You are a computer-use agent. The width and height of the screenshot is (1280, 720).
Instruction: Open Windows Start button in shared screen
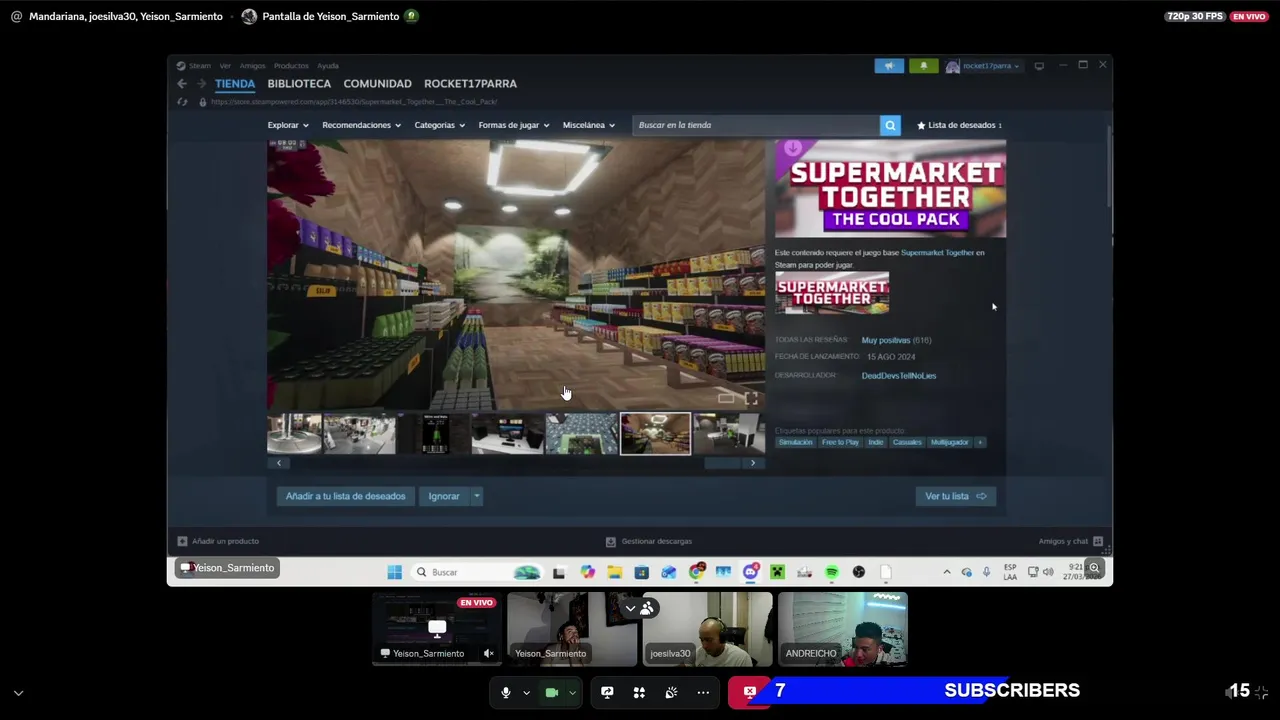394,572
